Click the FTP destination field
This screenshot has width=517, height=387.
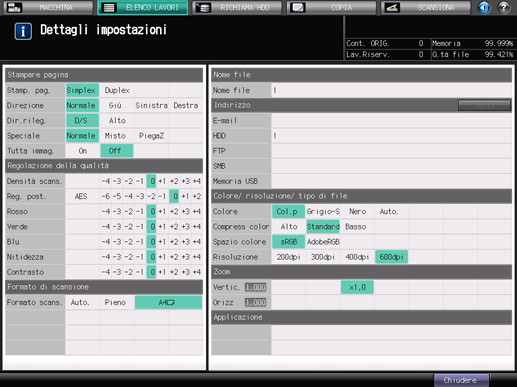coord(392,151)
